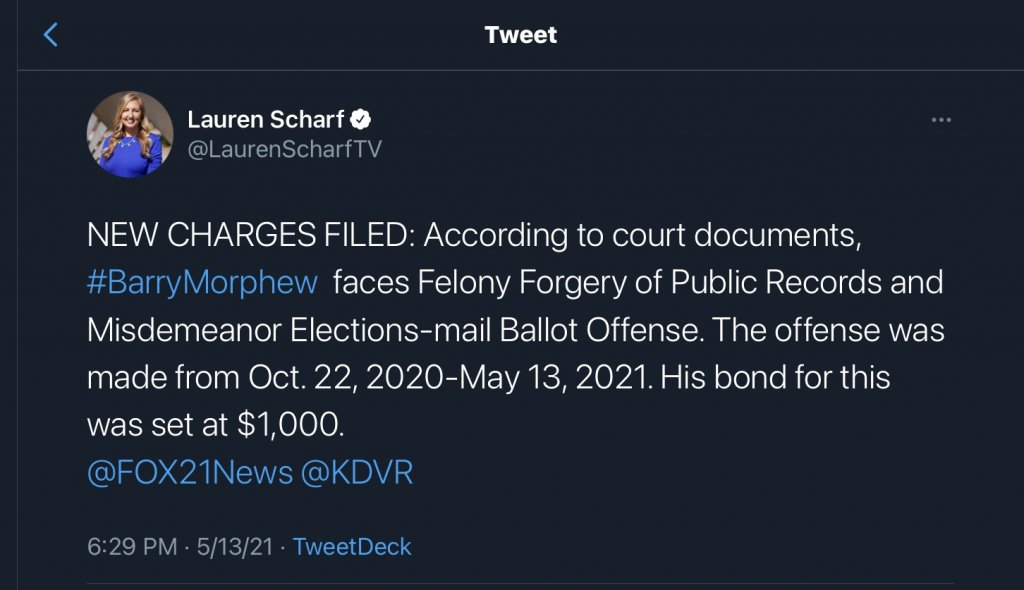Click the Oct. 22, 2020-May 13, 2021 date range
Image resolution: width=1024 pixels, height=590 pixels.
click(x=450, y=378)
